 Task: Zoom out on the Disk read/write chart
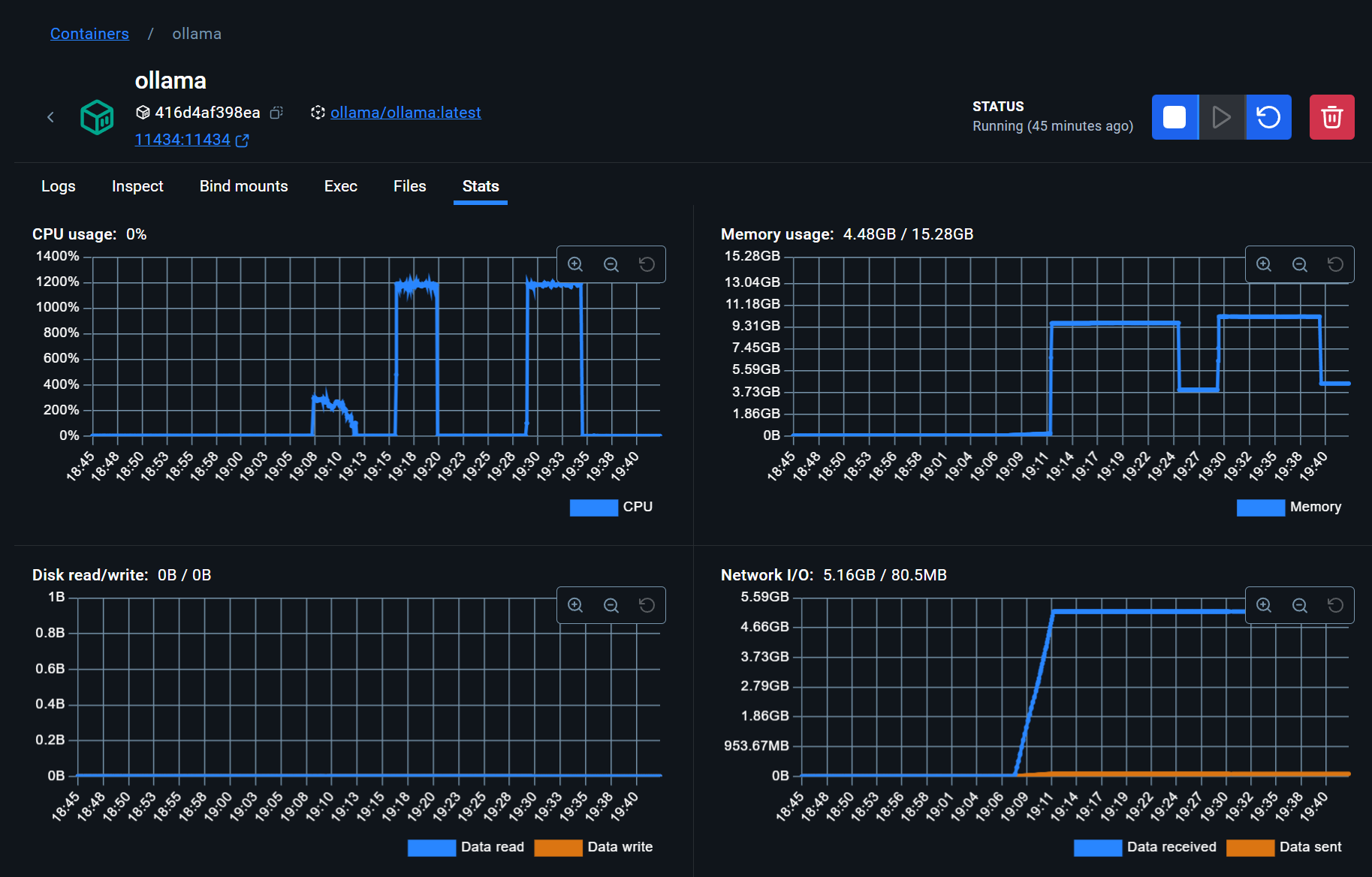(x=611, y=605)
